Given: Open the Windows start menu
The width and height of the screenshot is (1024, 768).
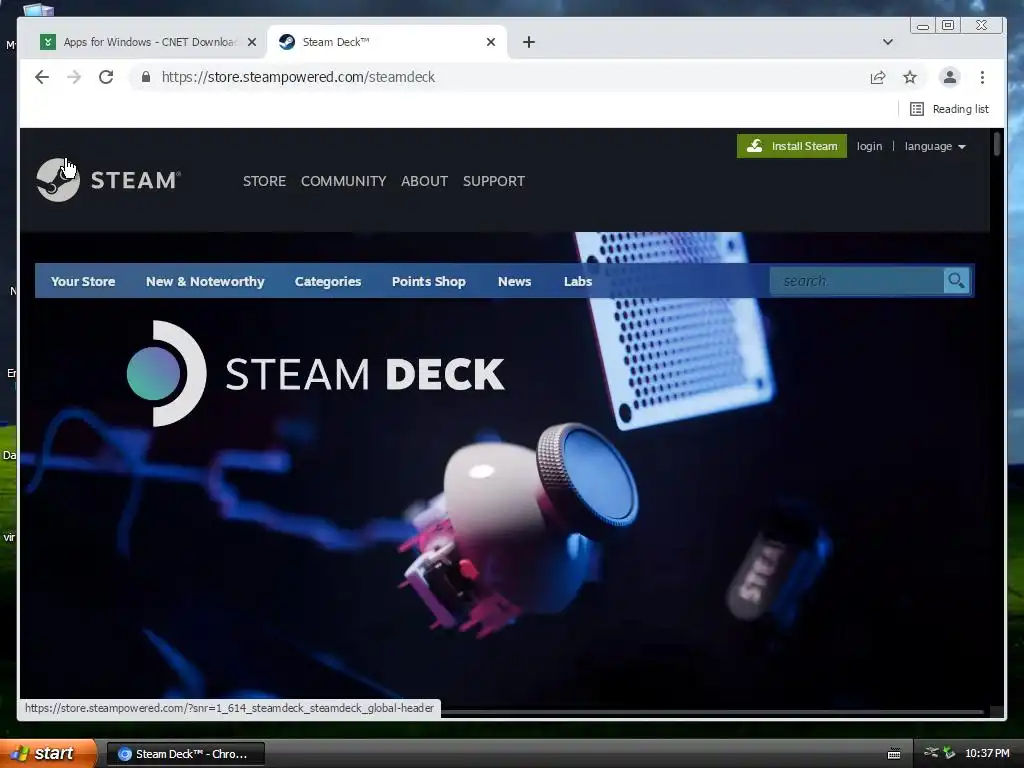Looking at the screenshot, I should point(48,754).
